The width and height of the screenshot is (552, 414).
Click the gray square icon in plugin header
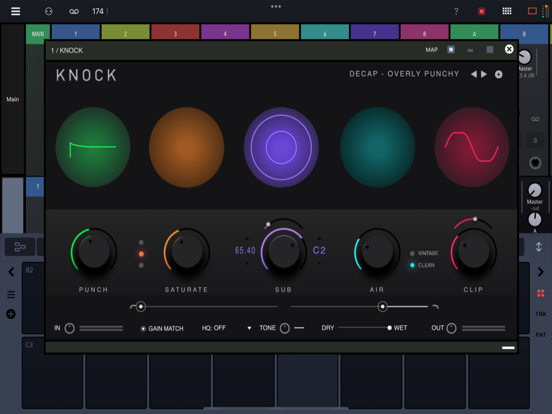point(490,50)
